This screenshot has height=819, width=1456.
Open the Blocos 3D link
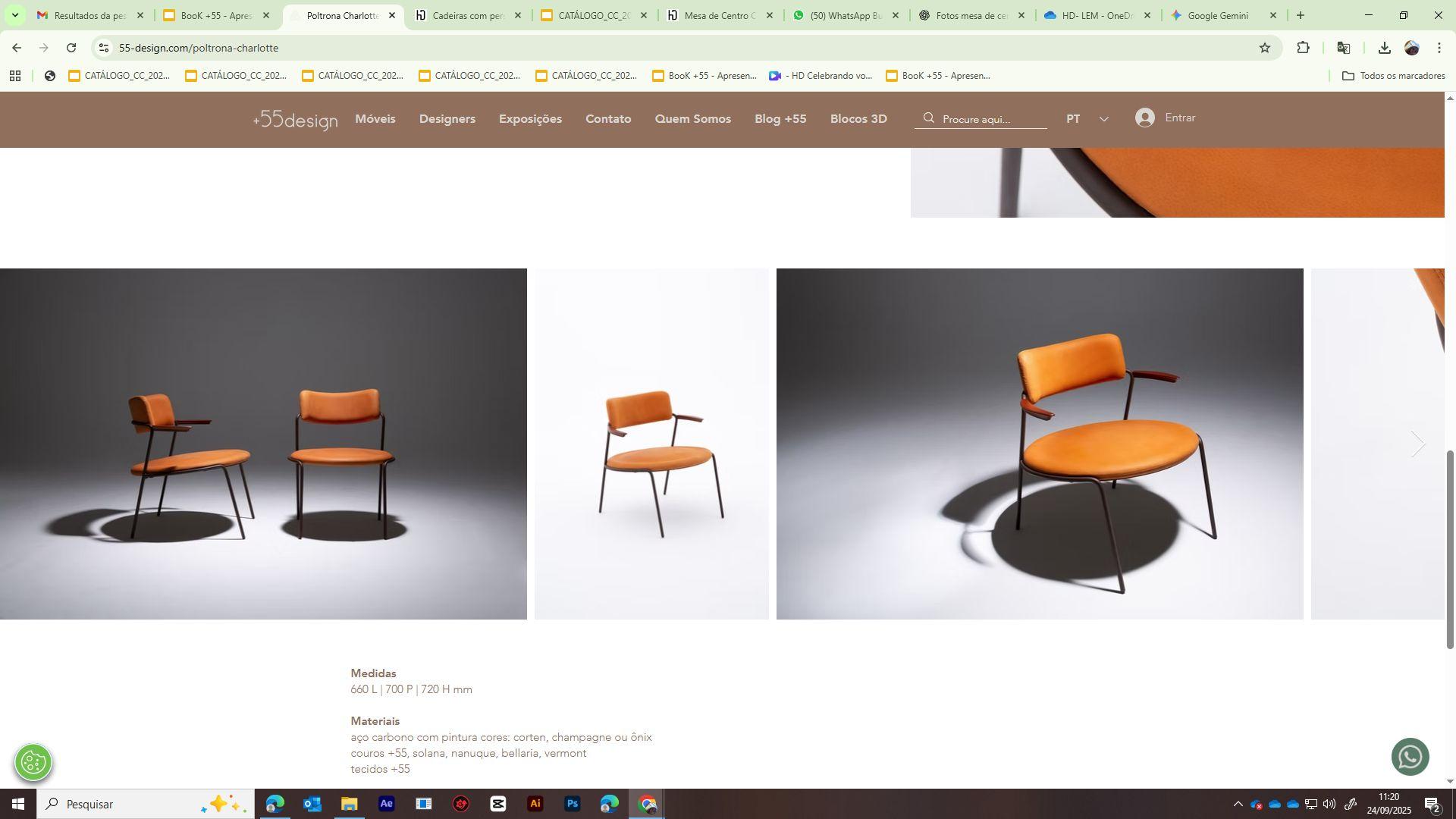(x=858, y=119)
